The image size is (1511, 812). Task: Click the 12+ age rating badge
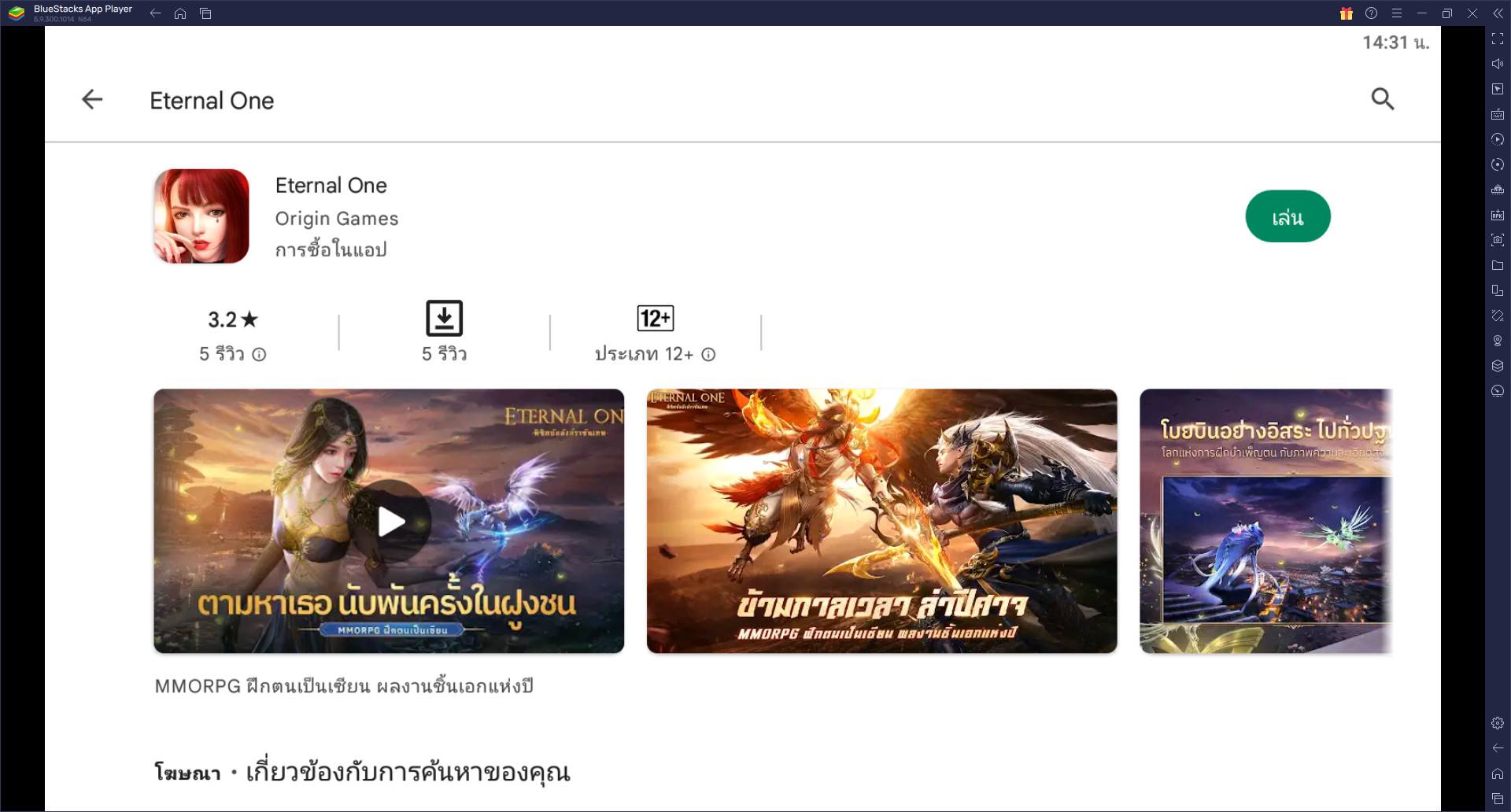point(655,319)
